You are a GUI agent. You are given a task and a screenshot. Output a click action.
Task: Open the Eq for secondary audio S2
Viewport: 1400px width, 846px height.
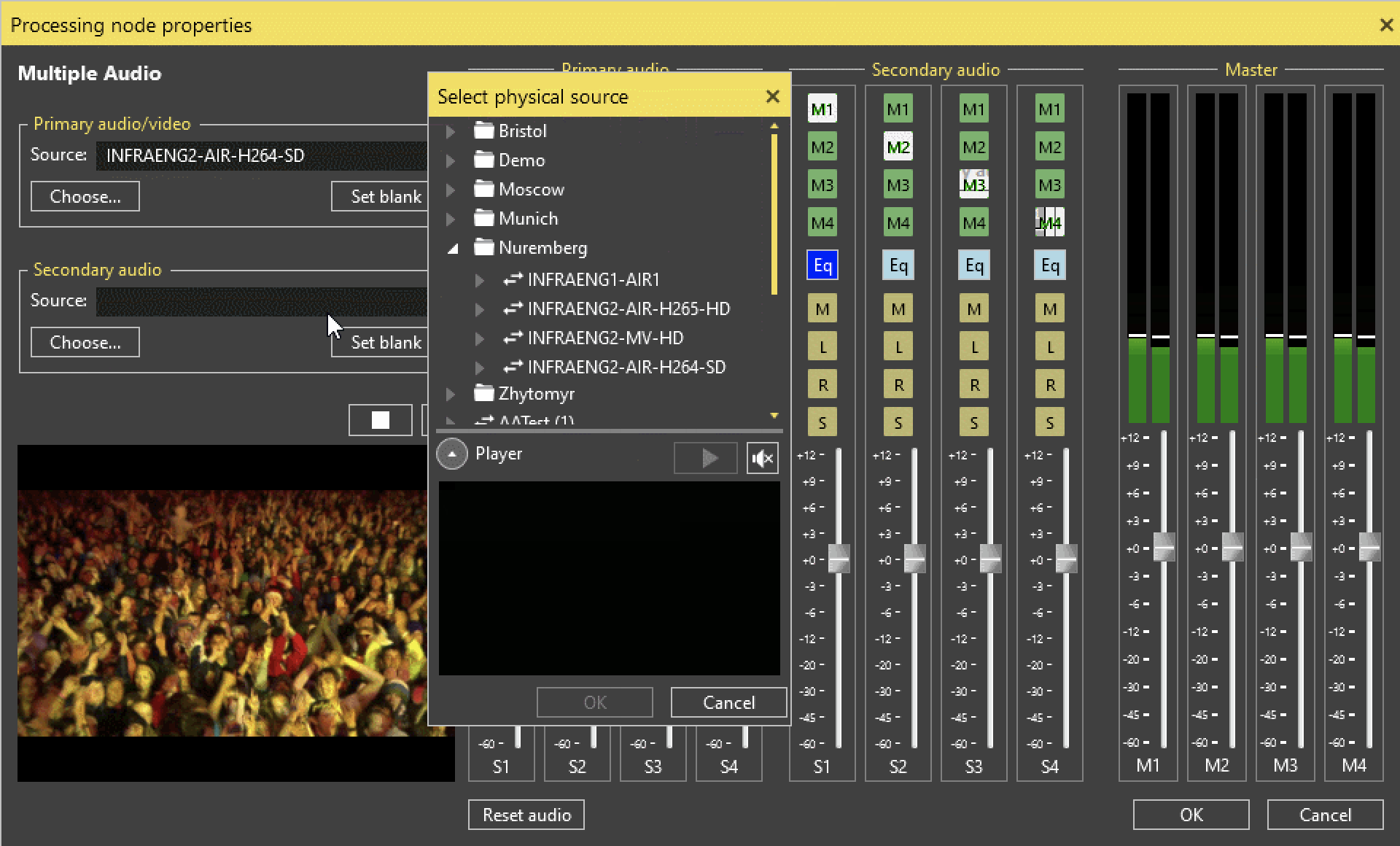tap(898, 265)
